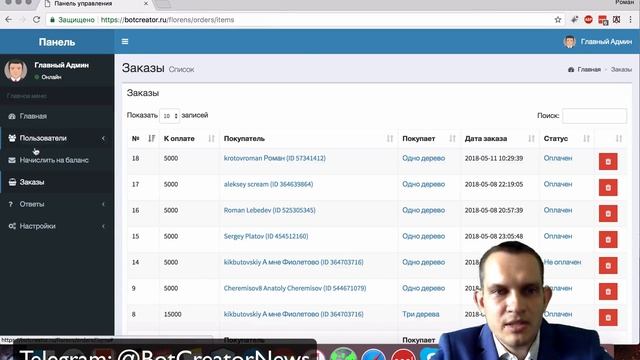640x360 pixels.
Task: Open Главная in sidebar
Action: (57, 116)
